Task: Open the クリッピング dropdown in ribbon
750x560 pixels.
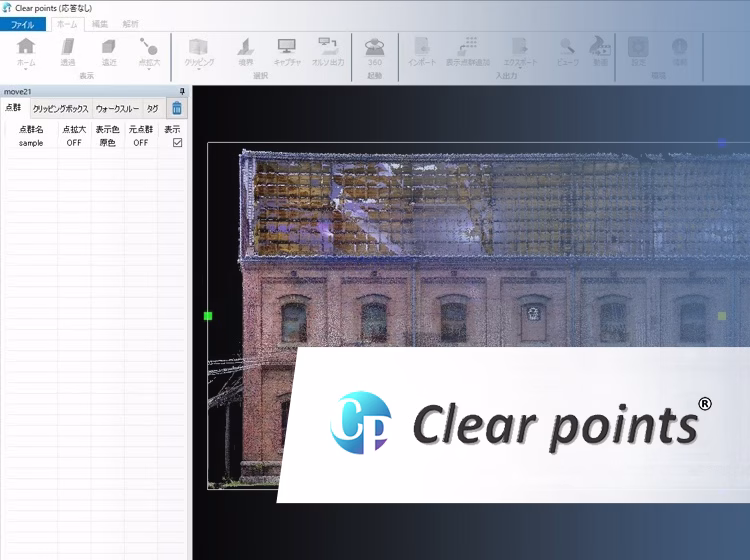Action: tap(199, 69)
